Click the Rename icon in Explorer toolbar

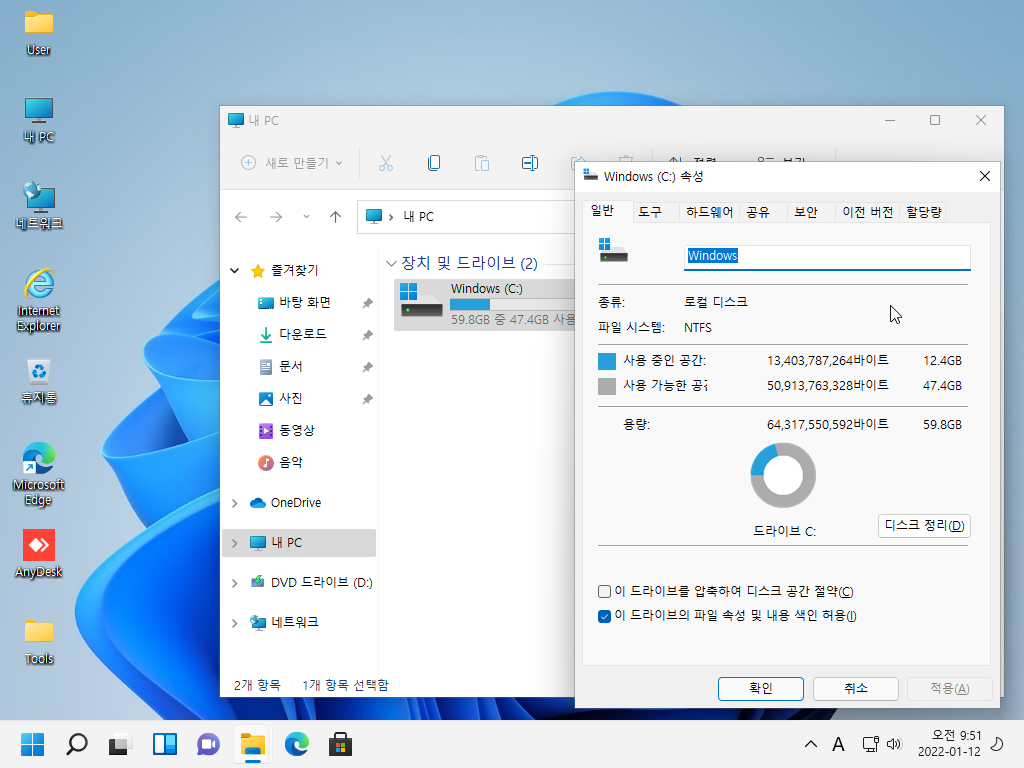(x=530, y=163)
